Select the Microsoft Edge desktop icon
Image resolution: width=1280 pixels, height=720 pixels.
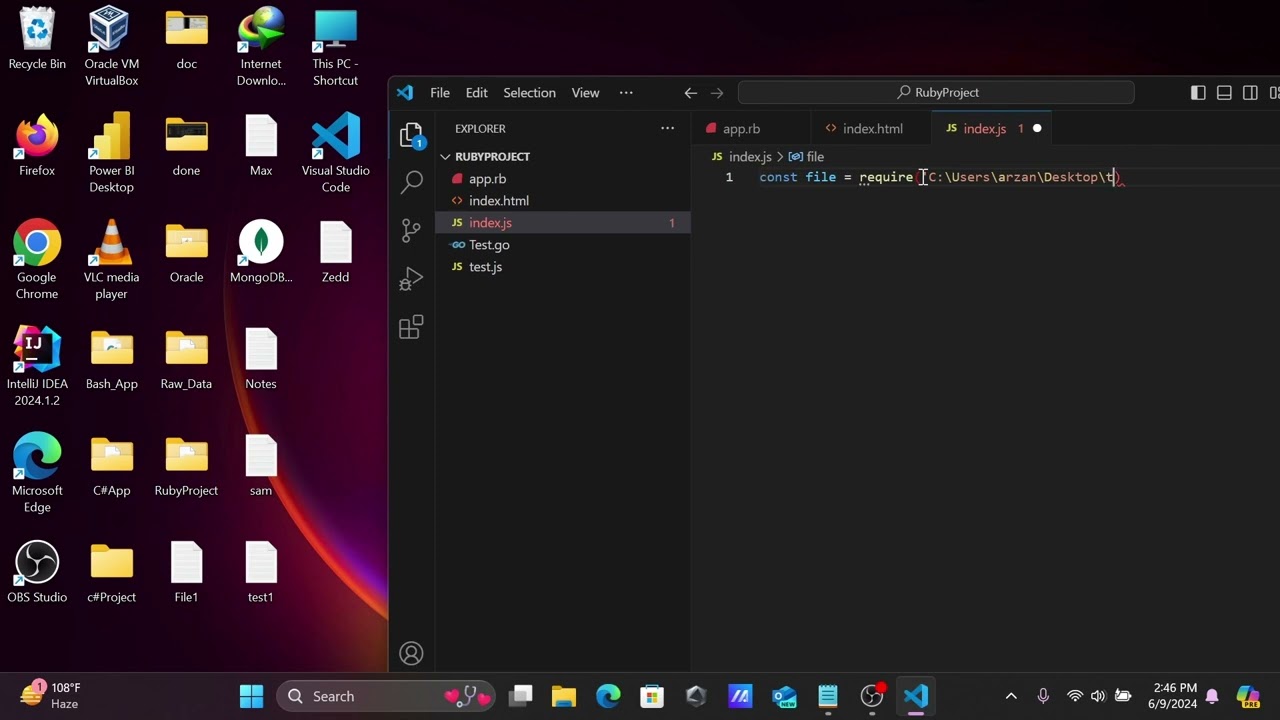pyautogui.click(x=37, y=474)
